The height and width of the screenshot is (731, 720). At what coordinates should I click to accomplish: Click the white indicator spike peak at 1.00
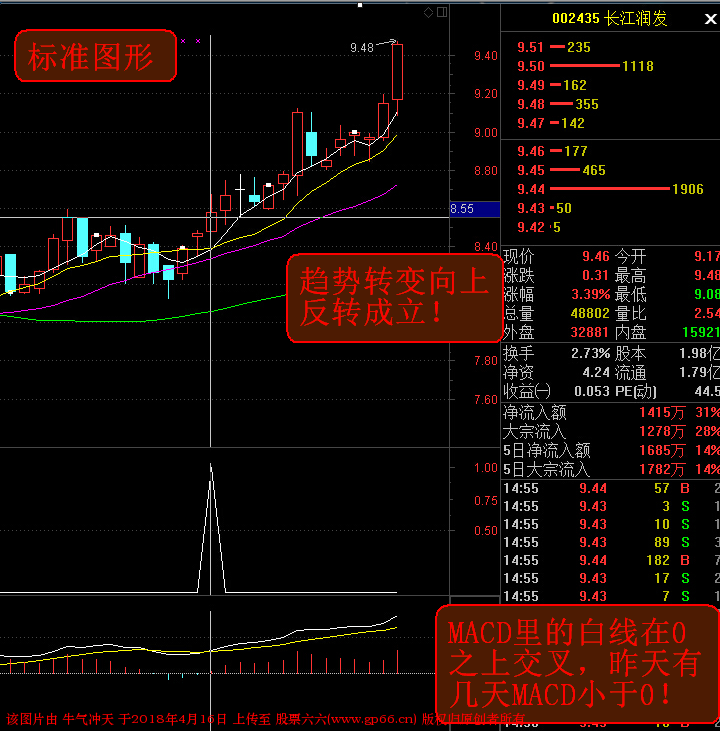click(211, 466)
